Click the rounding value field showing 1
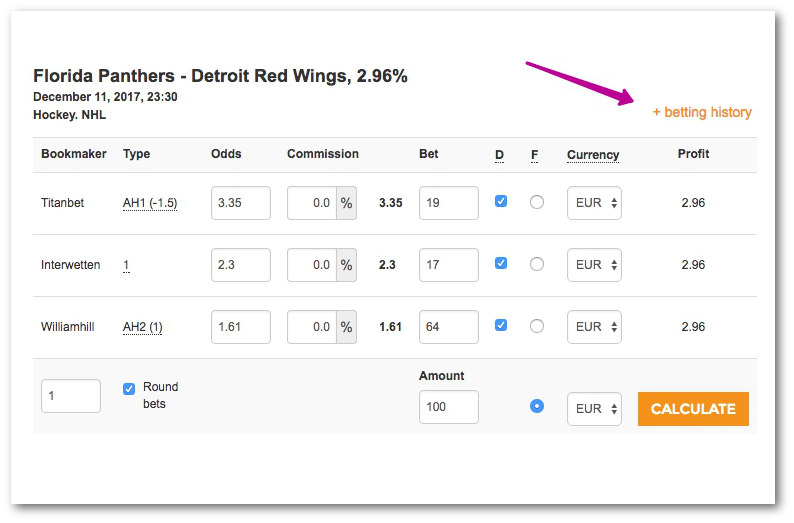 (71, 396)
